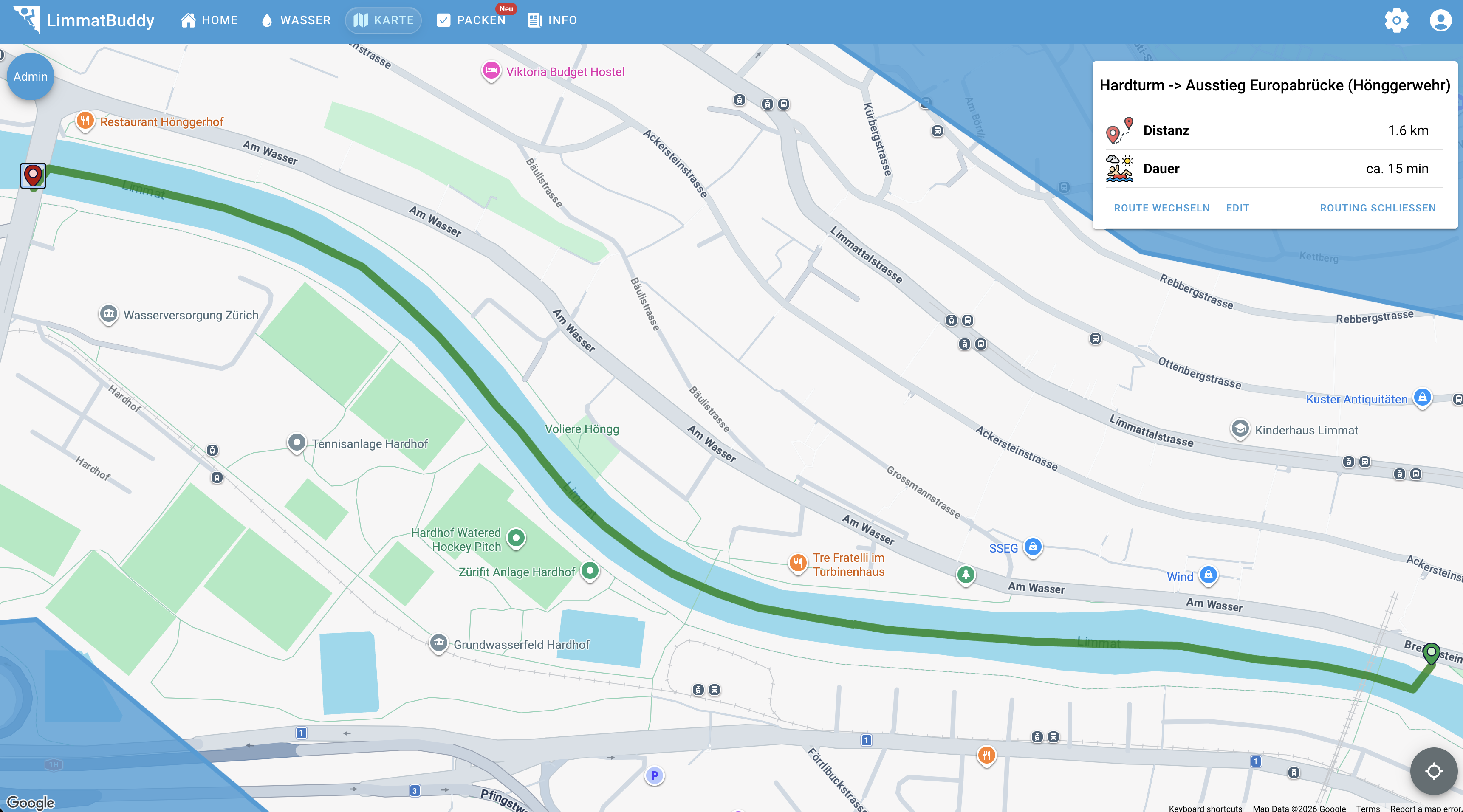Open the map Terms link
This screenshot has height=812, width=1463.
(1367, 808)
